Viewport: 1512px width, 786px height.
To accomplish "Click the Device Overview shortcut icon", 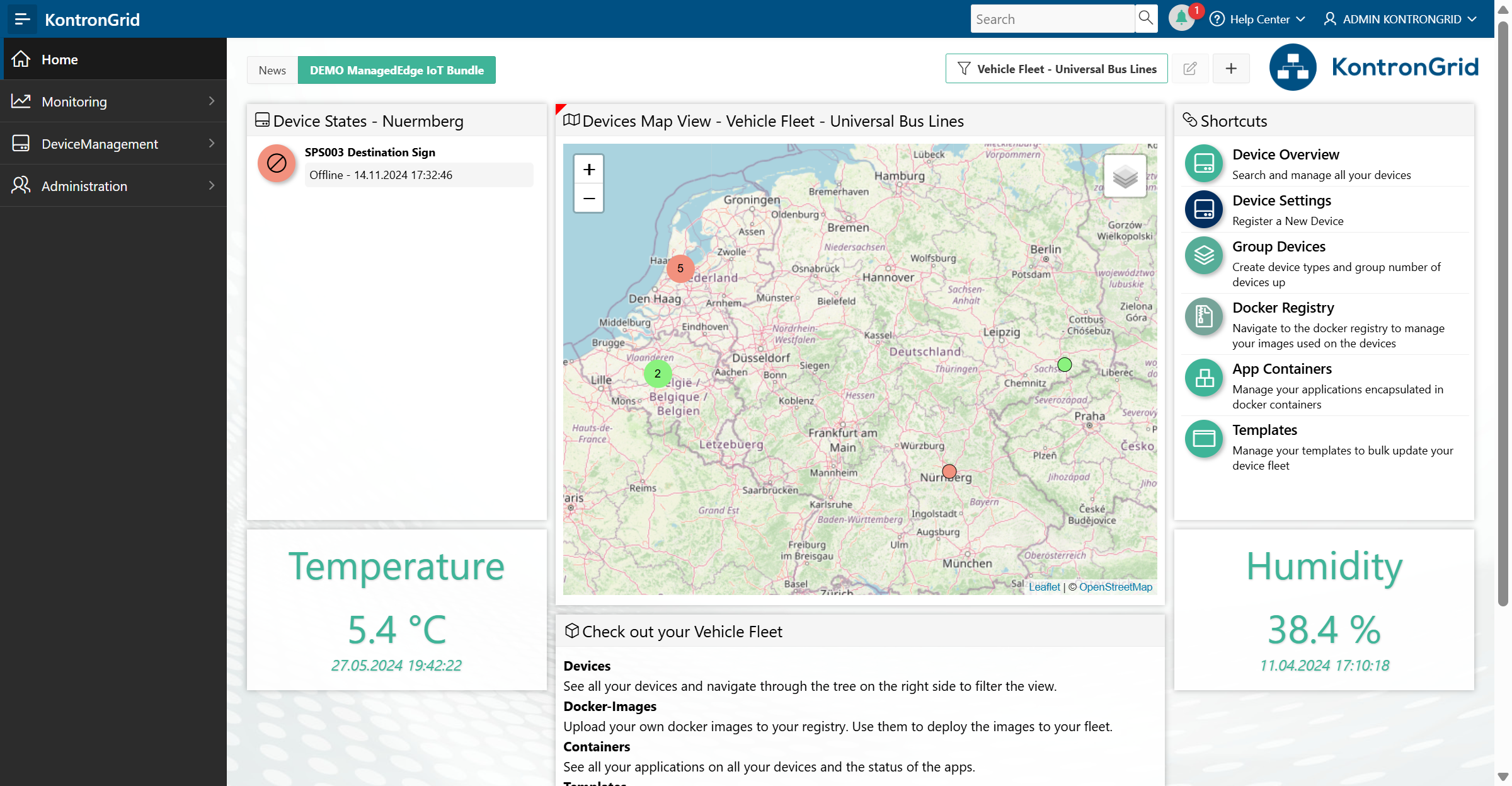I will point(1203,164).
